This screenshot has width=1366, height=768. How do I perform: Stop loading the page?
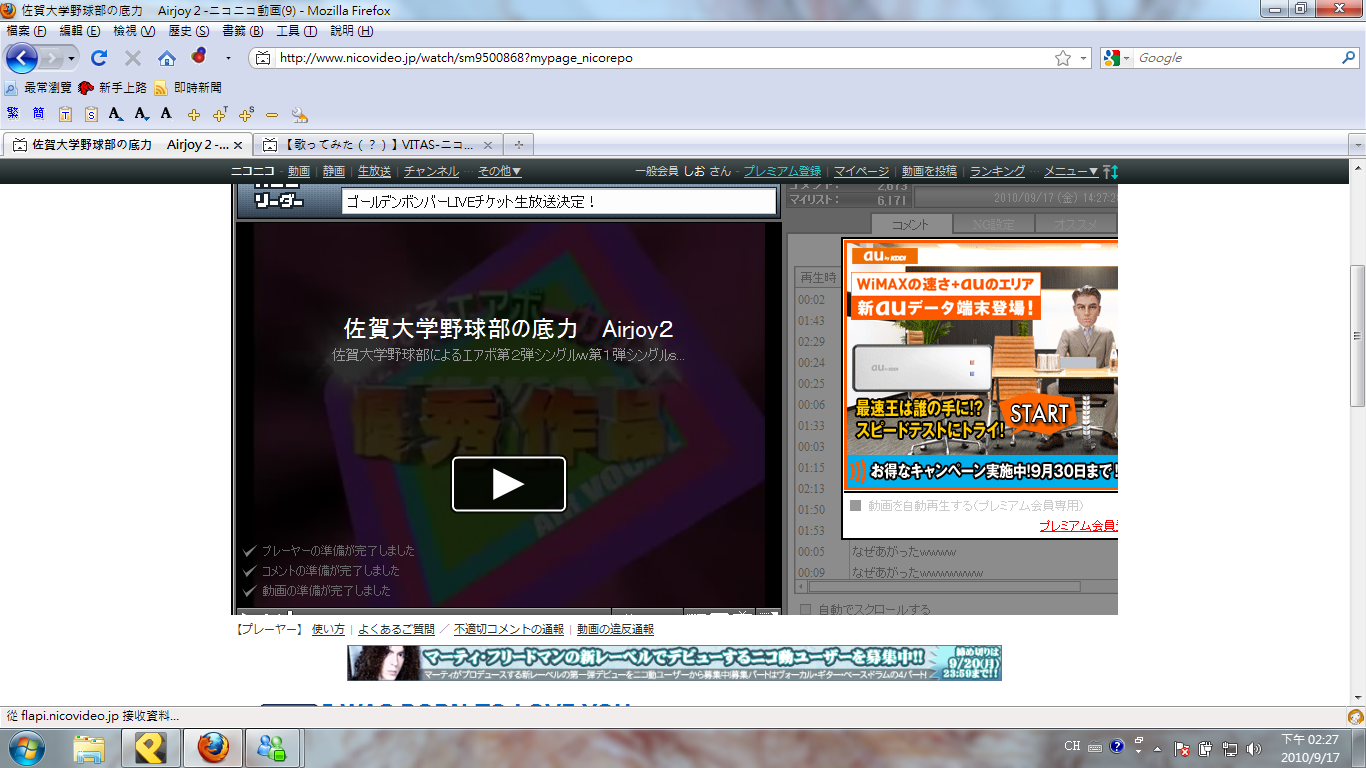point(132,58)
